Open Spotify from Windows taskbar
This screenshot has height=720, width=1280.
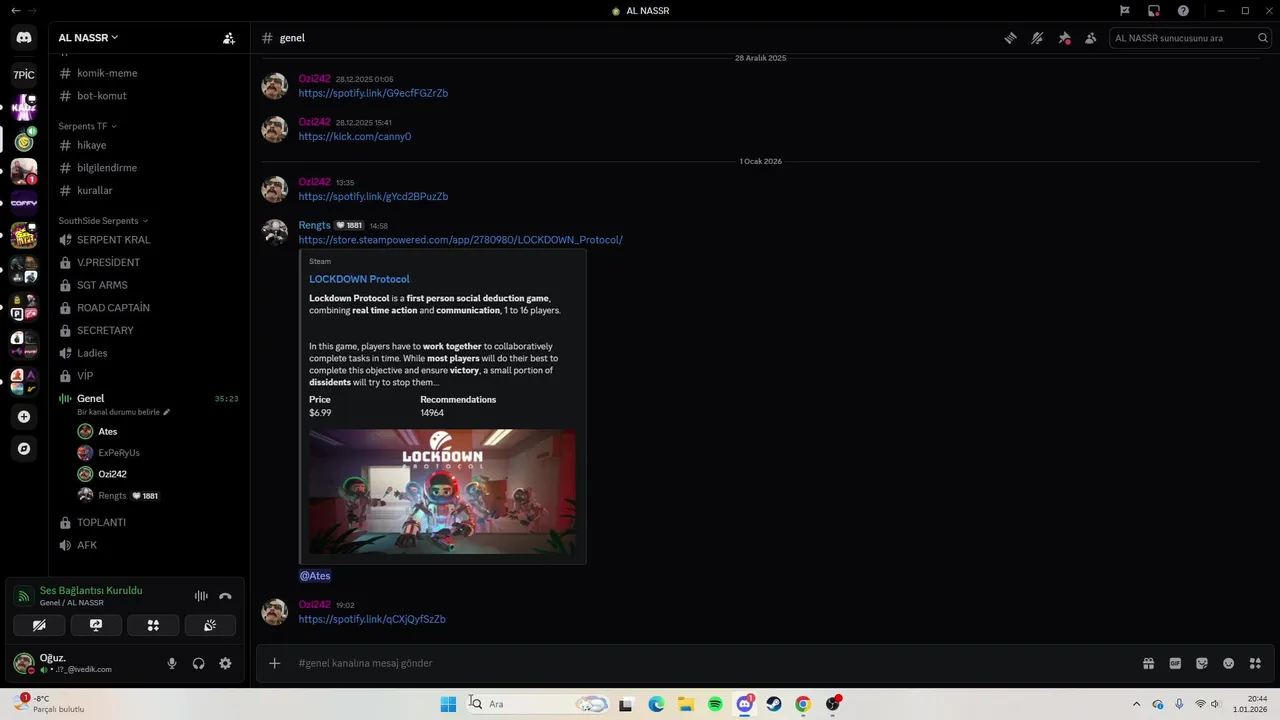[x=716, y=704]
